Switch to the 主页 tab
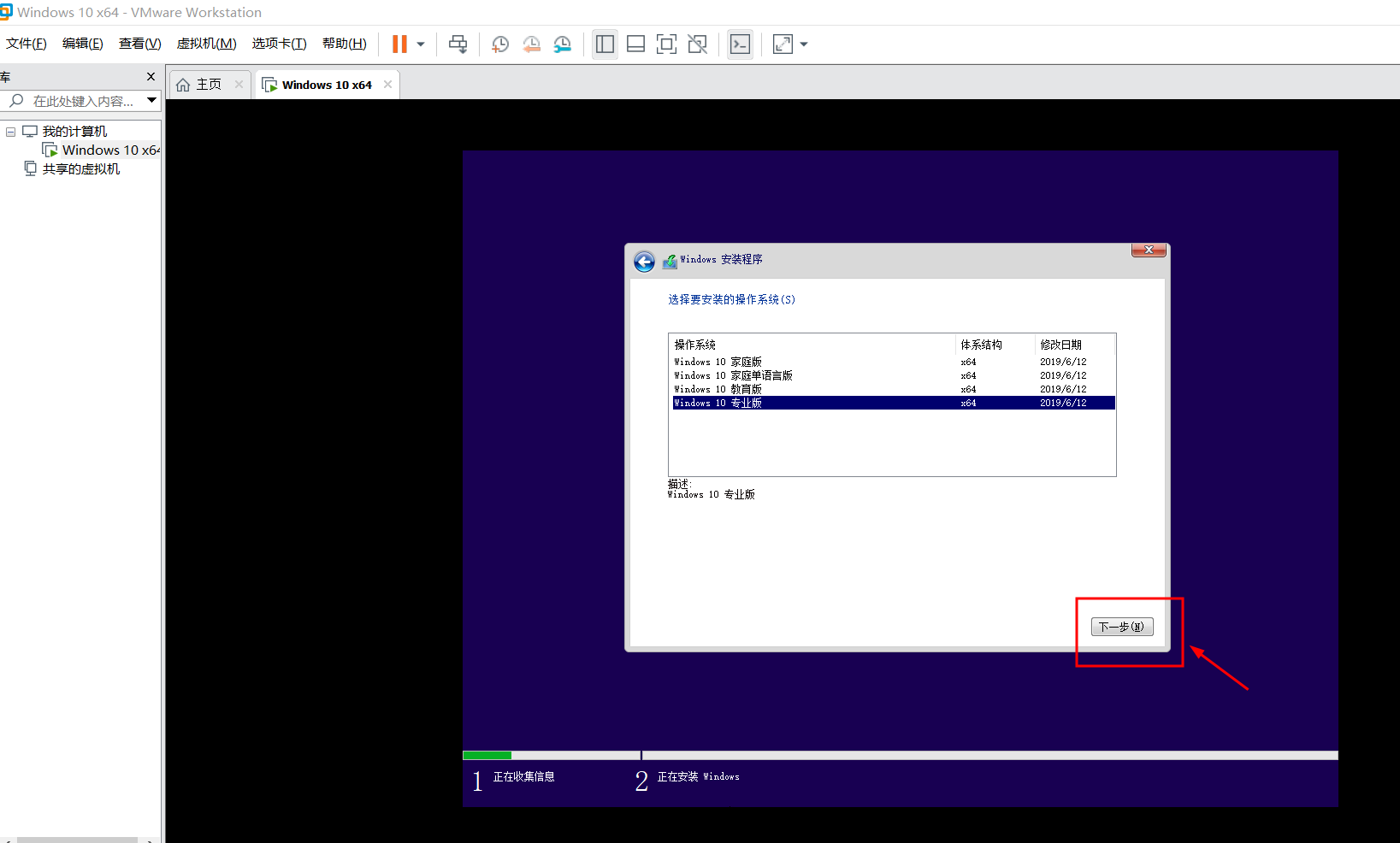Screen dimensions: 1400x843 209,85
